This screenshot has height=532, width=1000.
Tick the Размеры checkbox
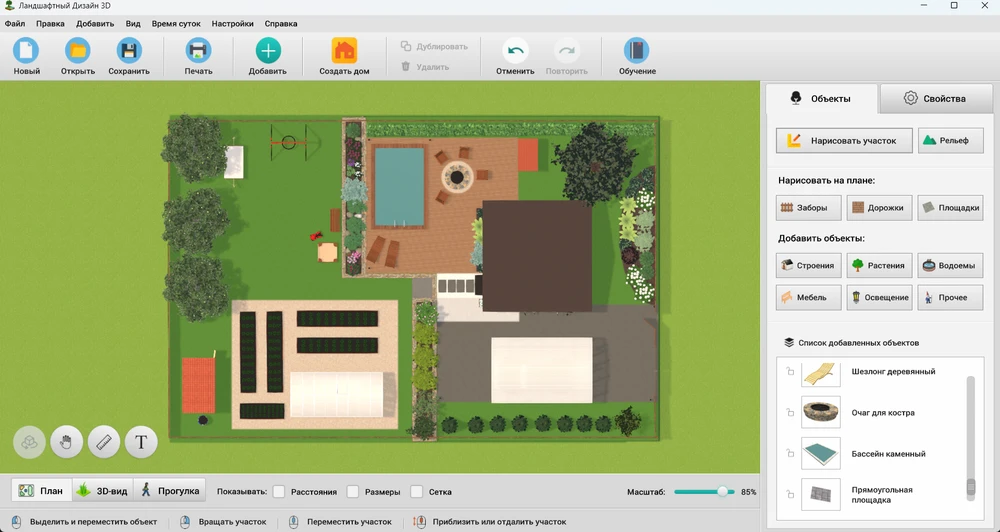353,492
